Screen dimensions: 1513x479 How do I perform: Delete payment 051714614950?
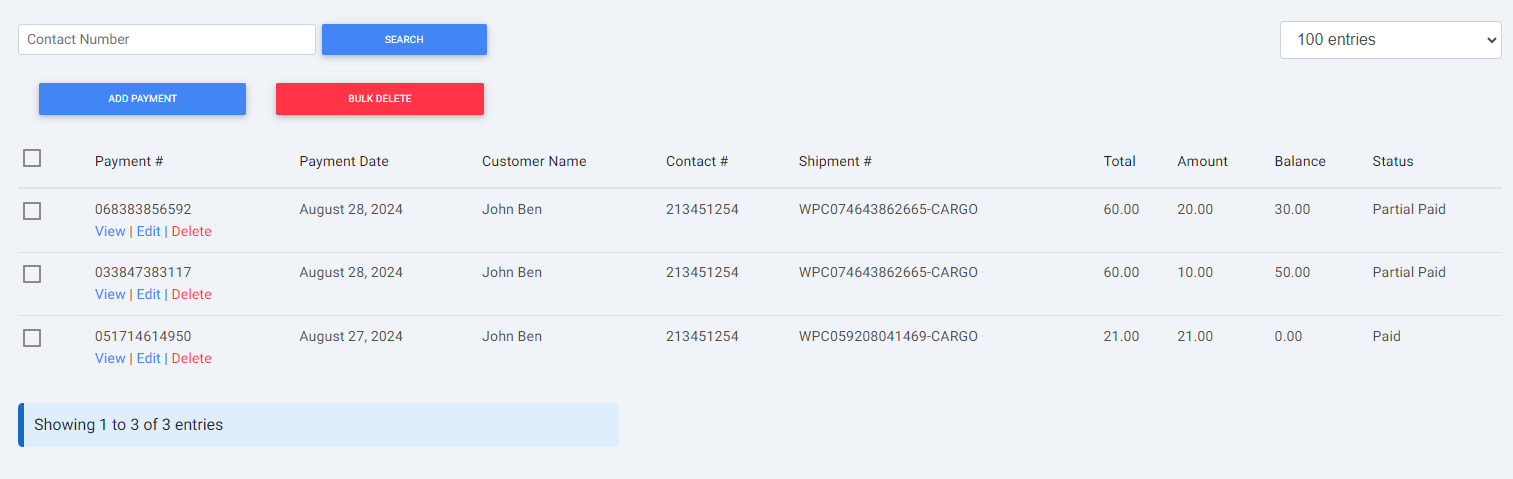[191, 358]
